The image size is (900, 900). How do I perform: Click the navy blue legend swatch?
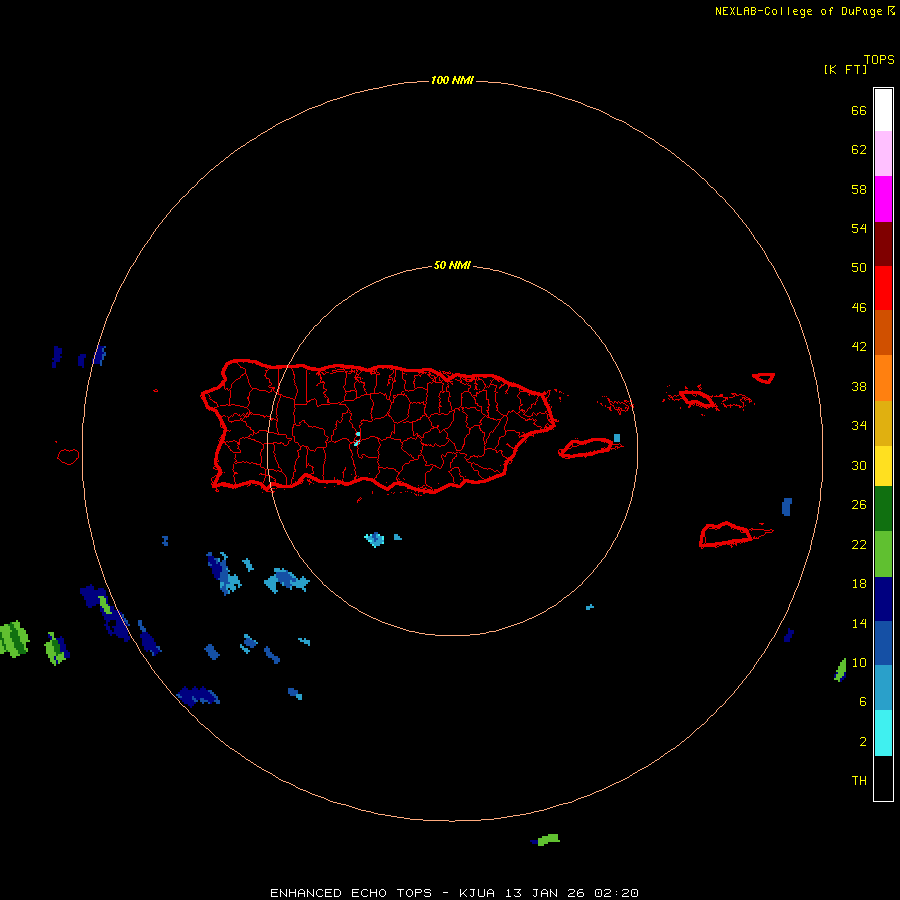pyautogui.click(x=883, y=599)
